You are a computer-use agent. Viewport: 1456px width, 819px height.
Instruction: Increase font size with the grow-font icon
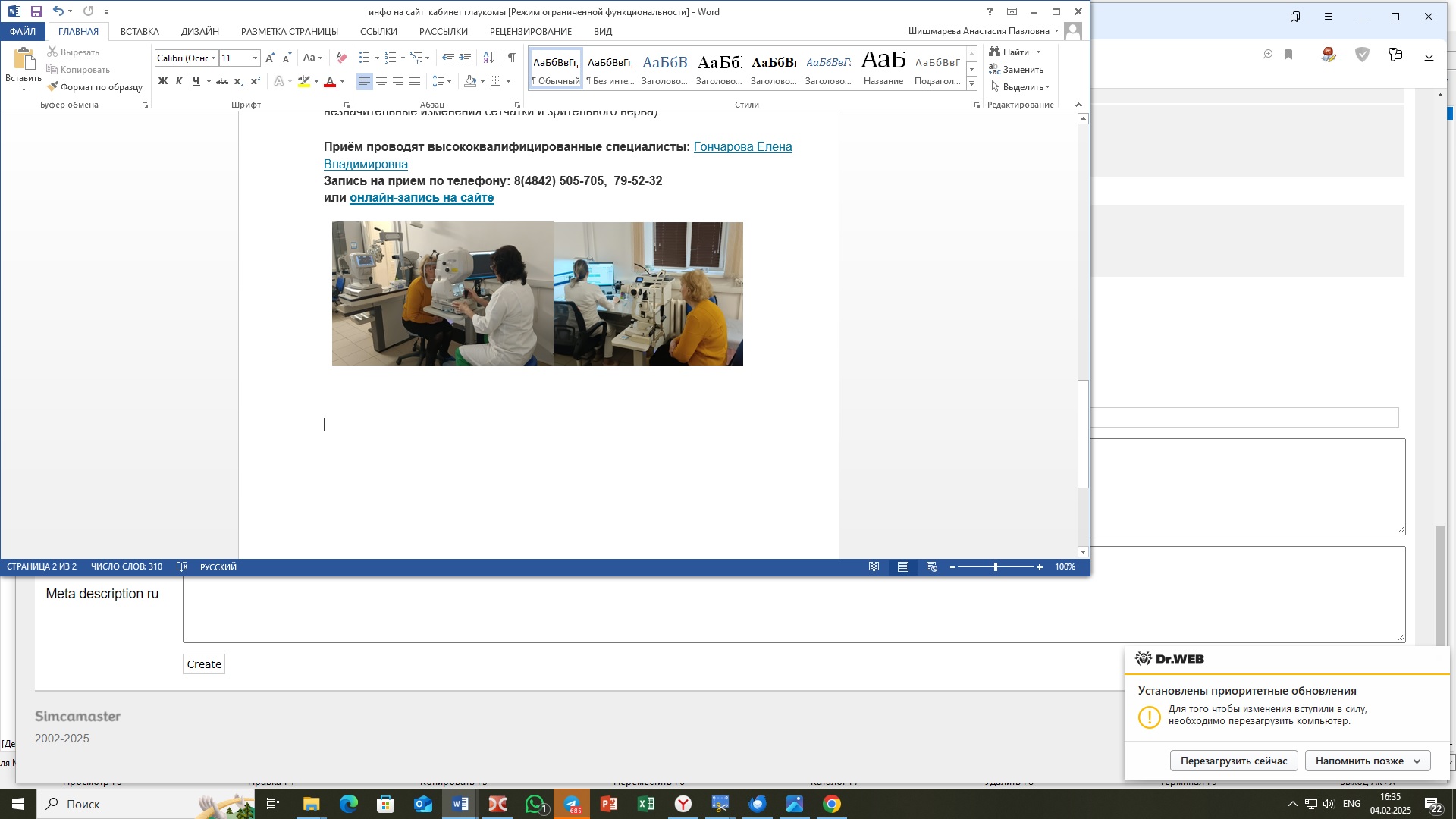pyautogui.click(x=270, y=58)
